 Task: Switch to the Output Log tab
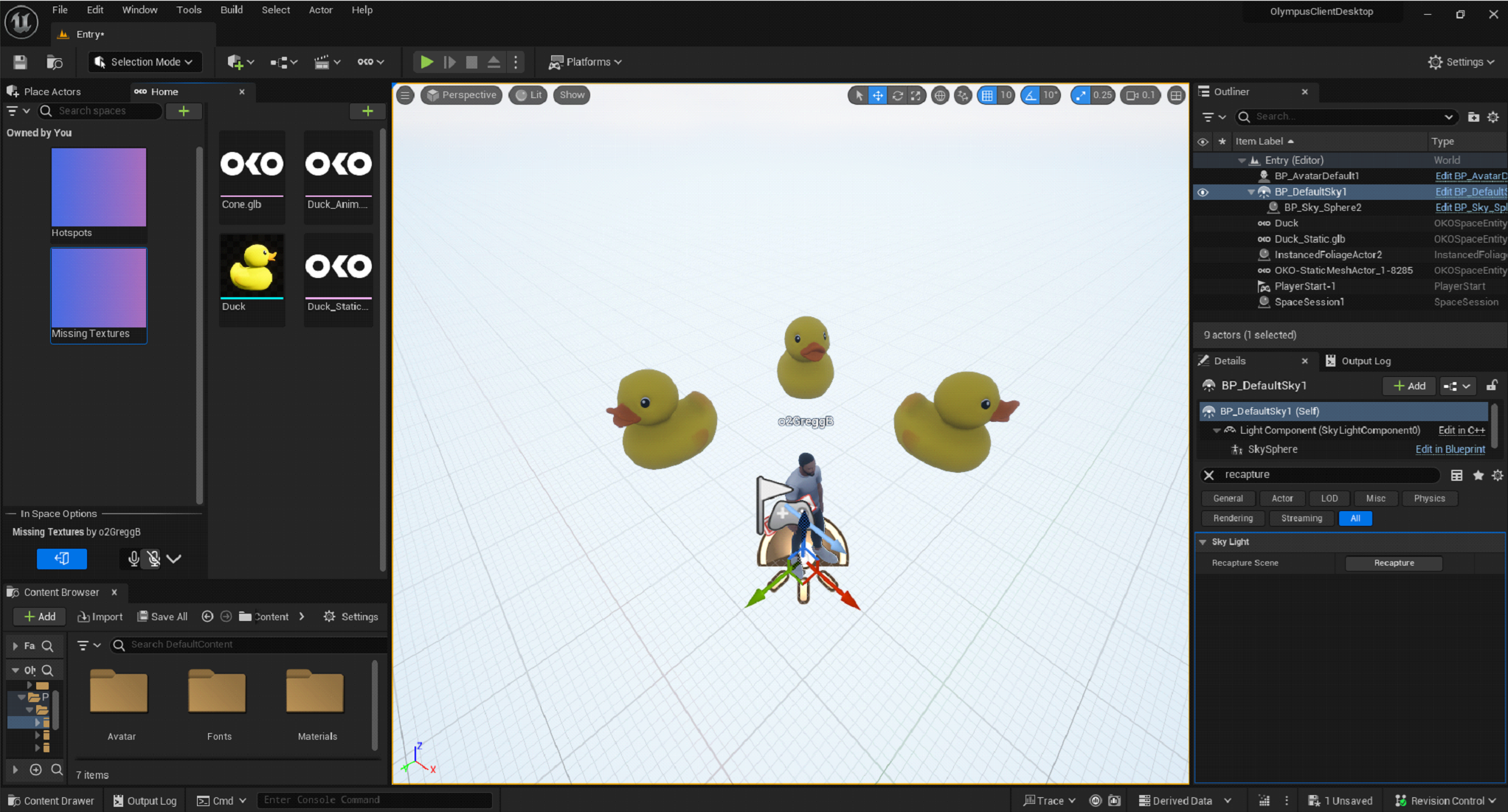(x=1364, y=361)
